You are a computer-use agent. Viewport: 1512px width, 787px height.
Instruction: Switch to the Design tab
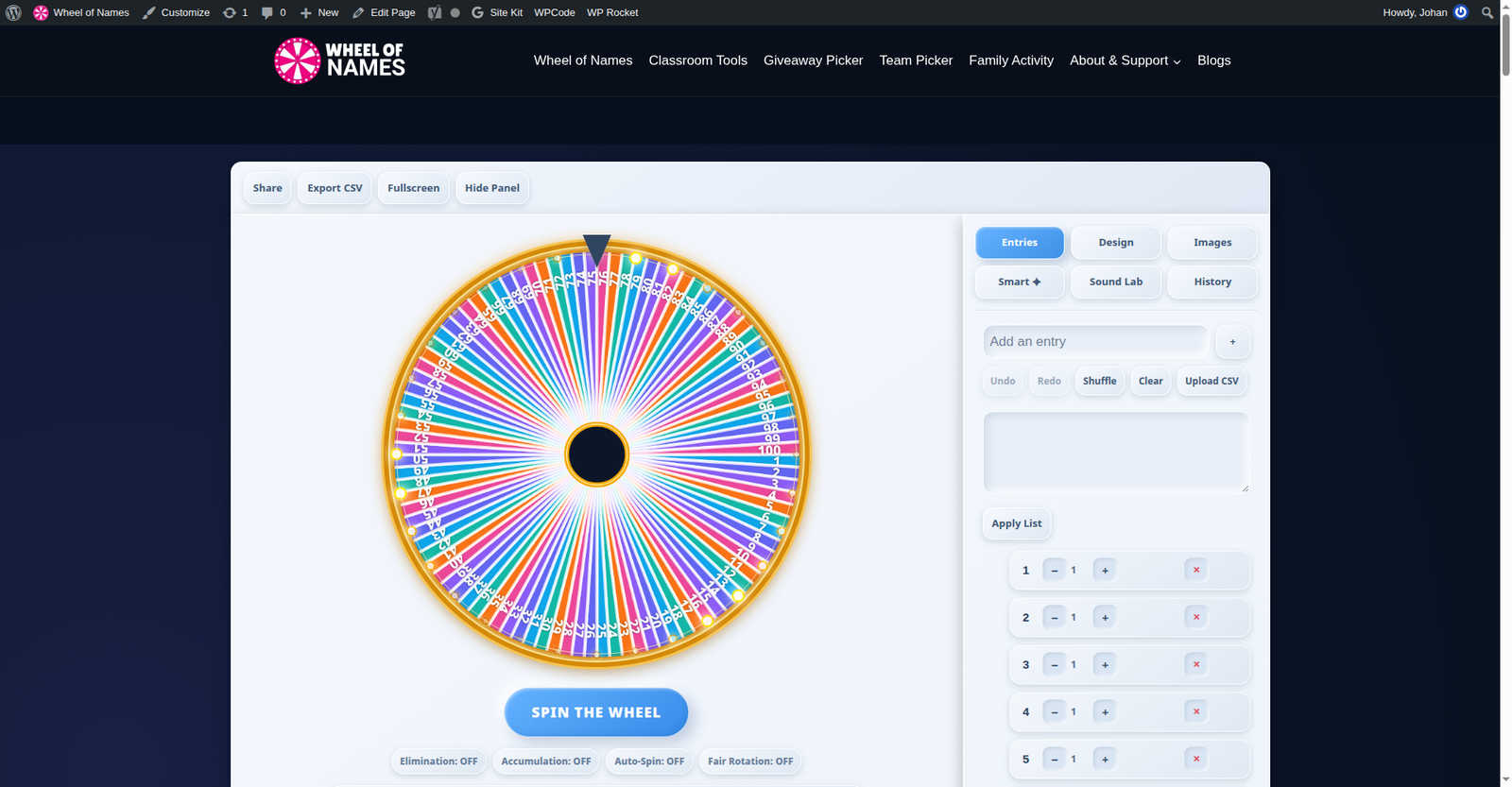1116,243
